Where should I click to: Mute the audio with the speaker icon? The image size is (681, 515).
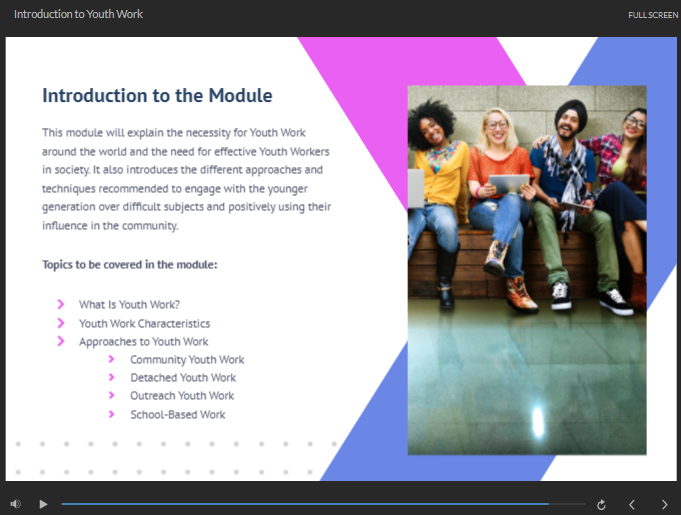(15, 504)
